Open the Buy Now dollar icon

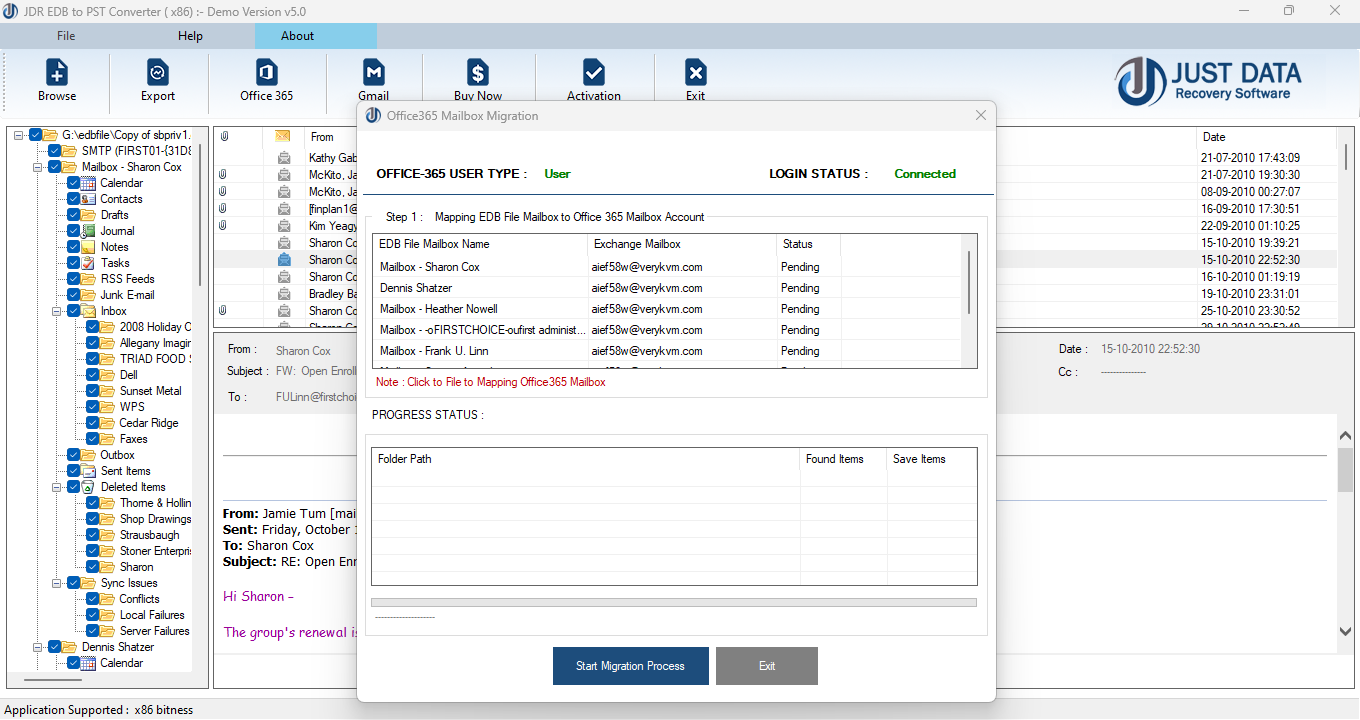coord(478,78)
